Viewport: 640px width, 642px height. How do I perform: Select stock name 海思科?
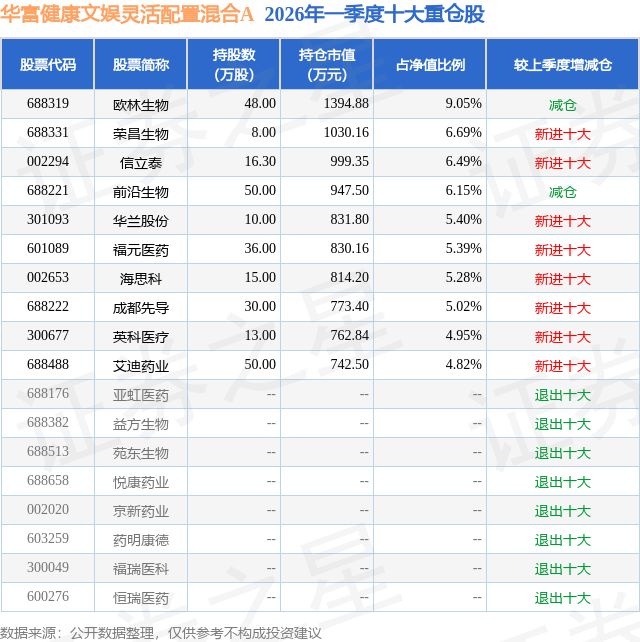pyautogui.click(x=141, y=280)
